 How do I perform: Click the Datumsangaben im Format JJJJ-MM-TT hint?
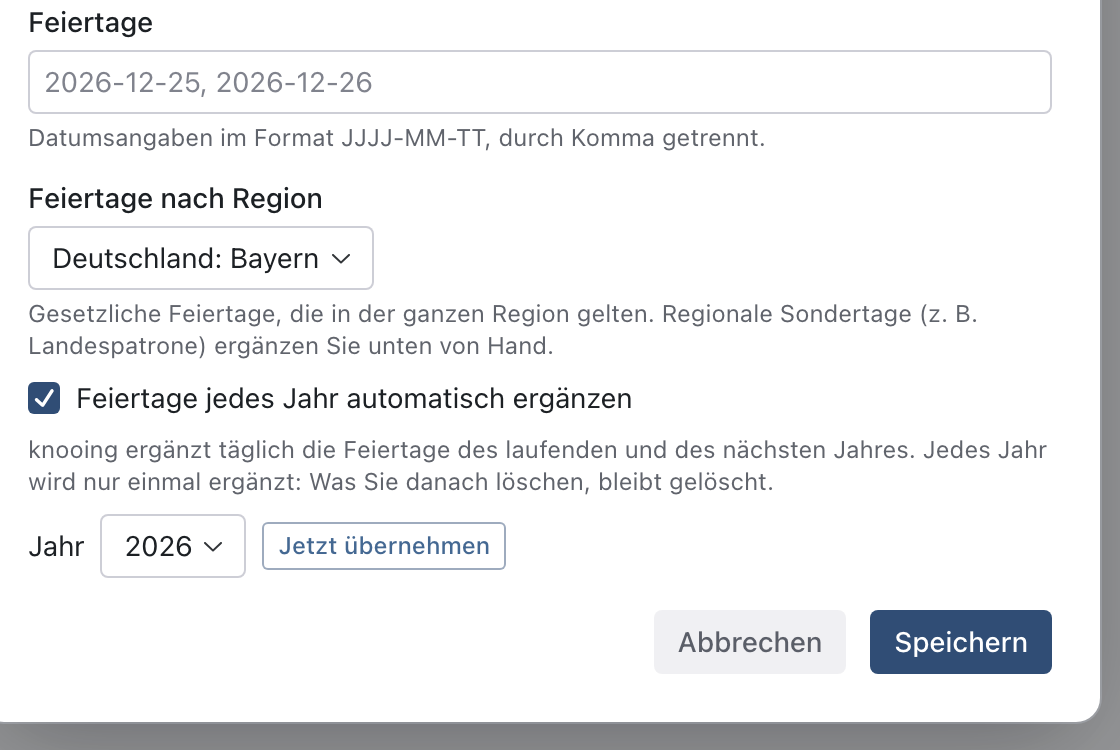[x=396, y=138]
